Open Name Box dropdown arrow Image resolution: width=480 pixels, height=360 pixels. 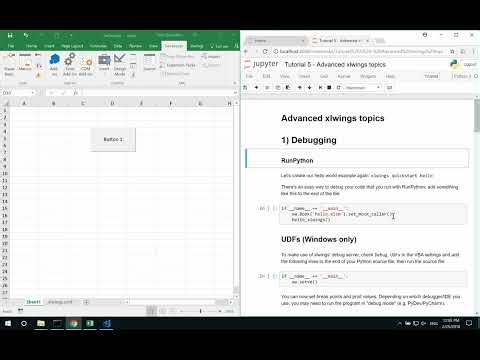pos(33,93)
